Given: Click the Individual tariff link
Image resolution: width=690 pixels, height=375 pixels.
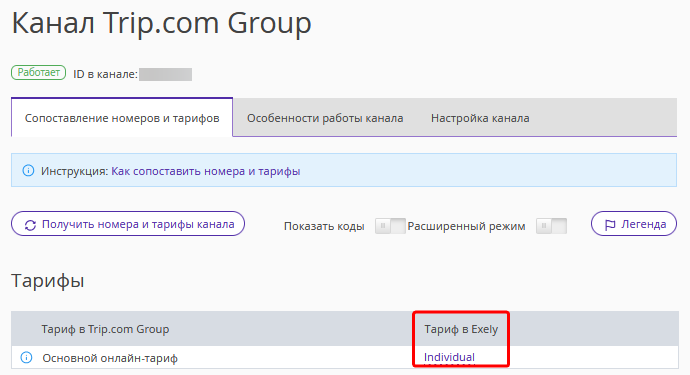Looking at the screenshot, I should pos(449,357).
